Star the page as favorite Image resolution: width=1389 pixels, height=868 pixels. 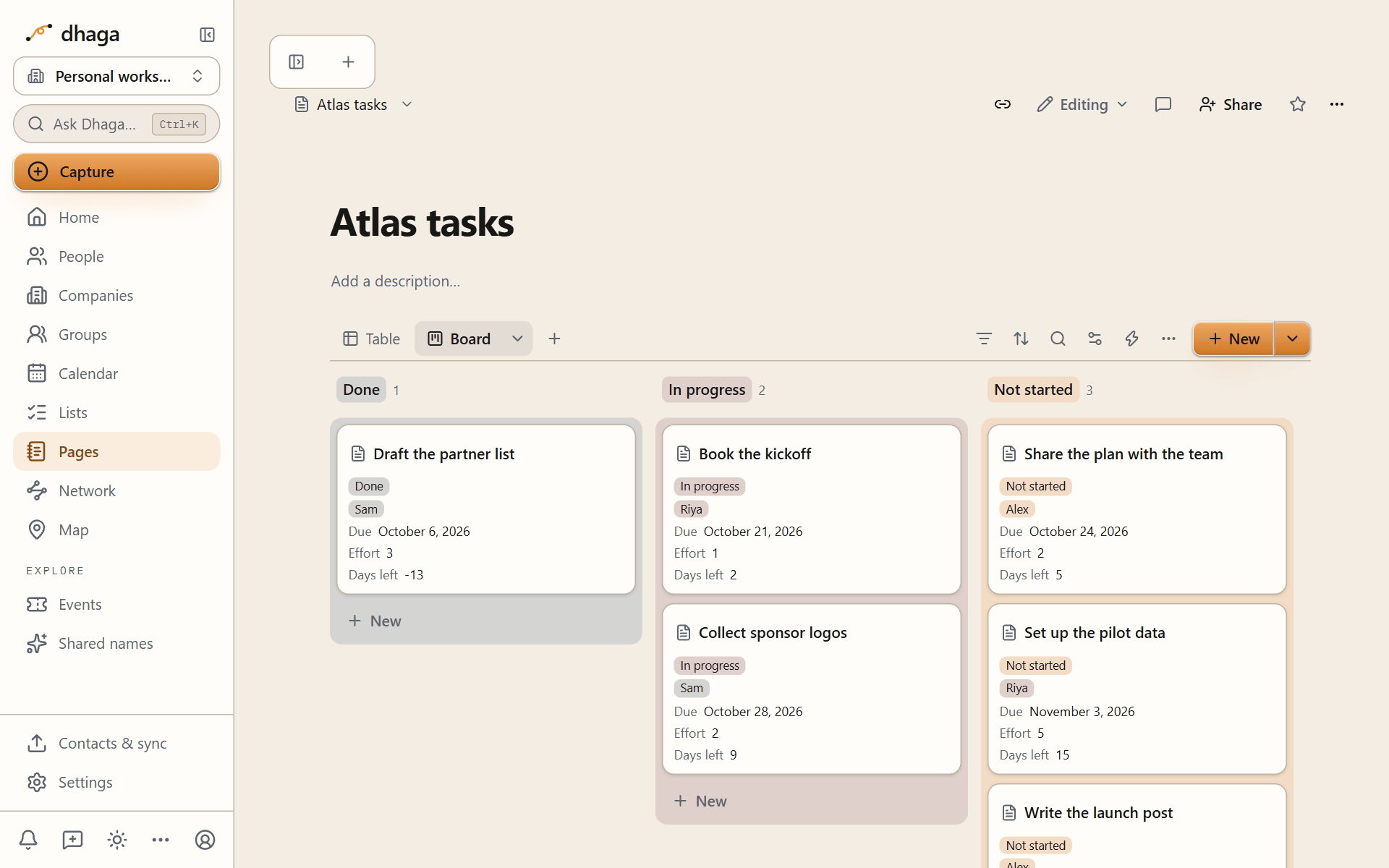(x=1298, y=104)
